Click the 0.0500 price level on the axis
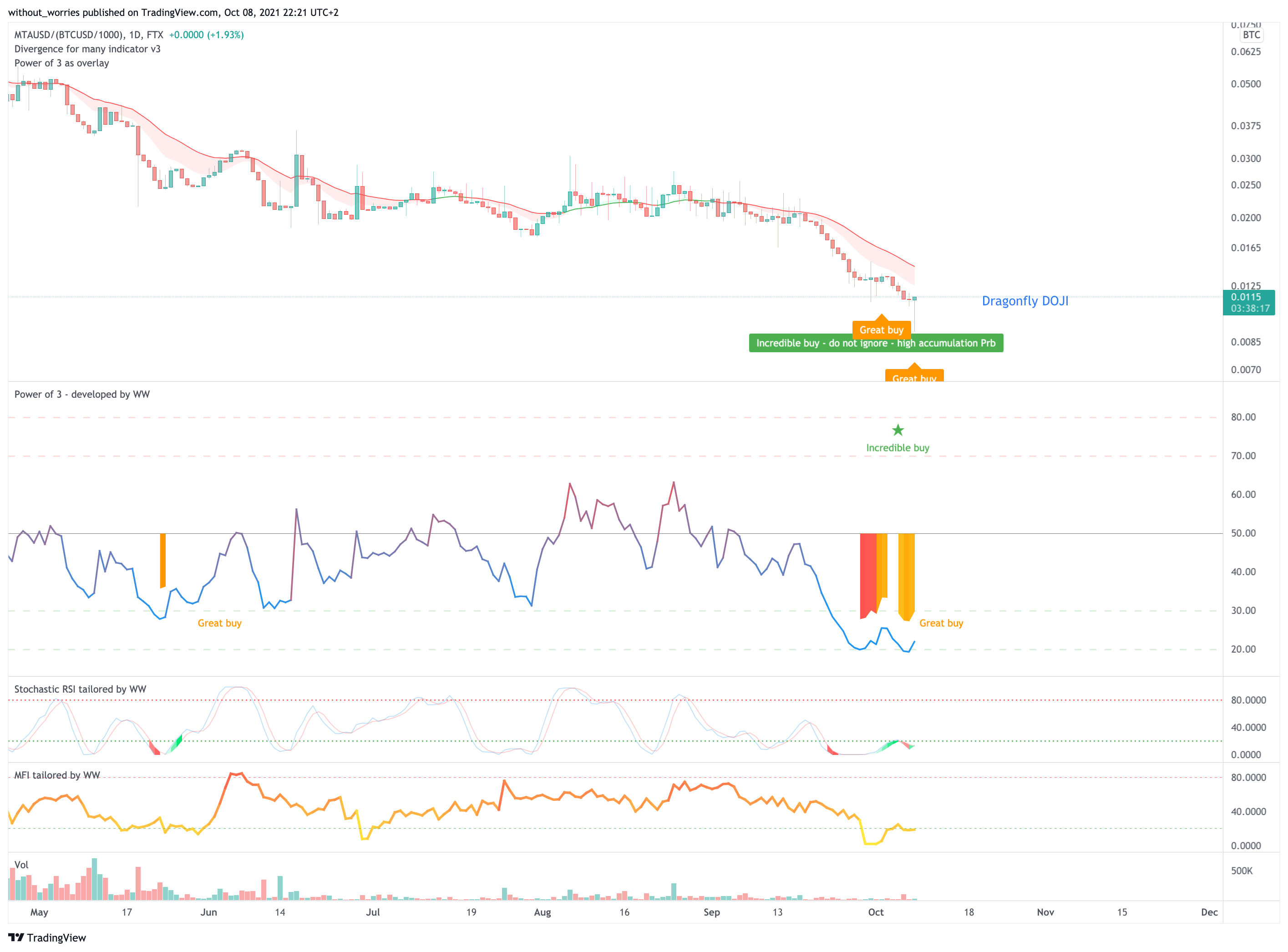Screen dimensions: 1288x952 click(x=1245, y=84)
